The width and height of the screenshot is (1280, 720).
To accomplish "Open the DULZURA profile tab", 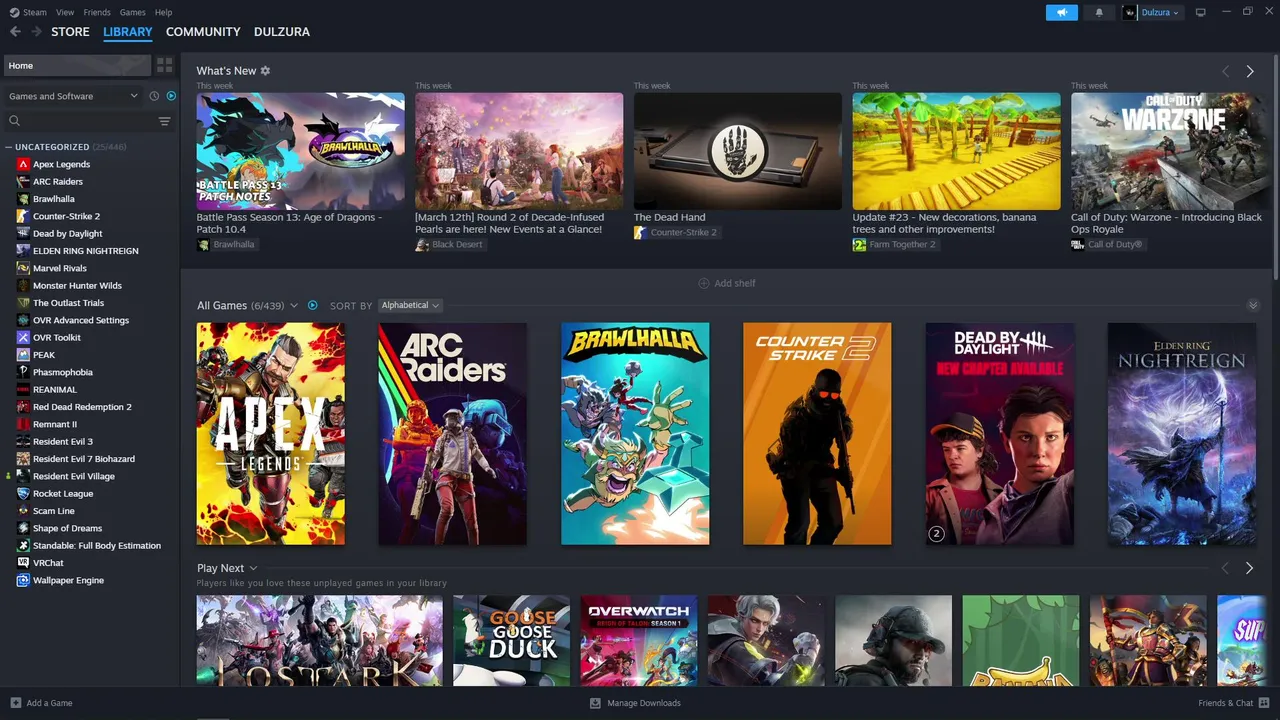I will click(282, 32).
